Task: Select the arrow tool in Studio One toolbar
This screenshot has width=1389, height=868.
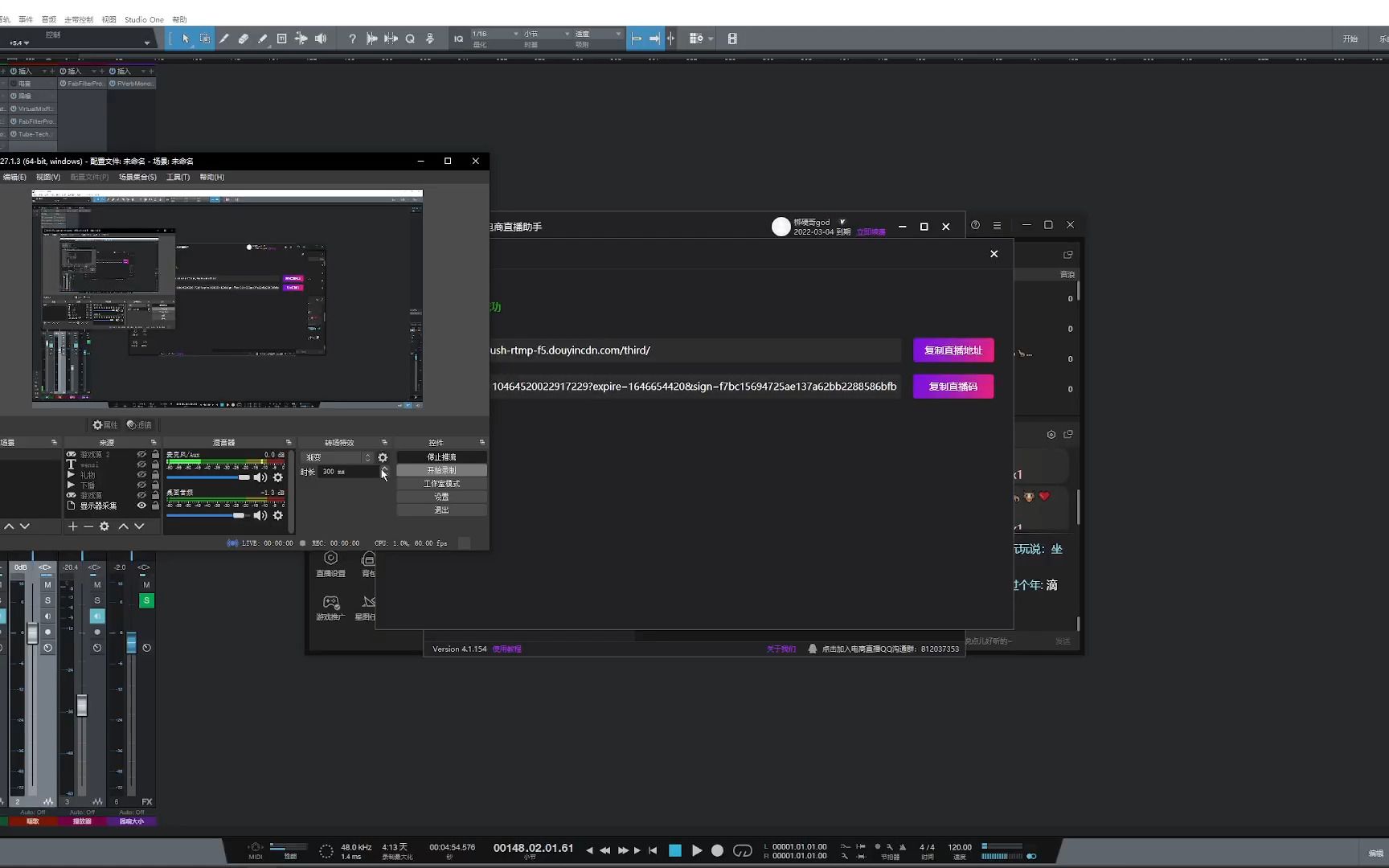Action: pos(186,39)
